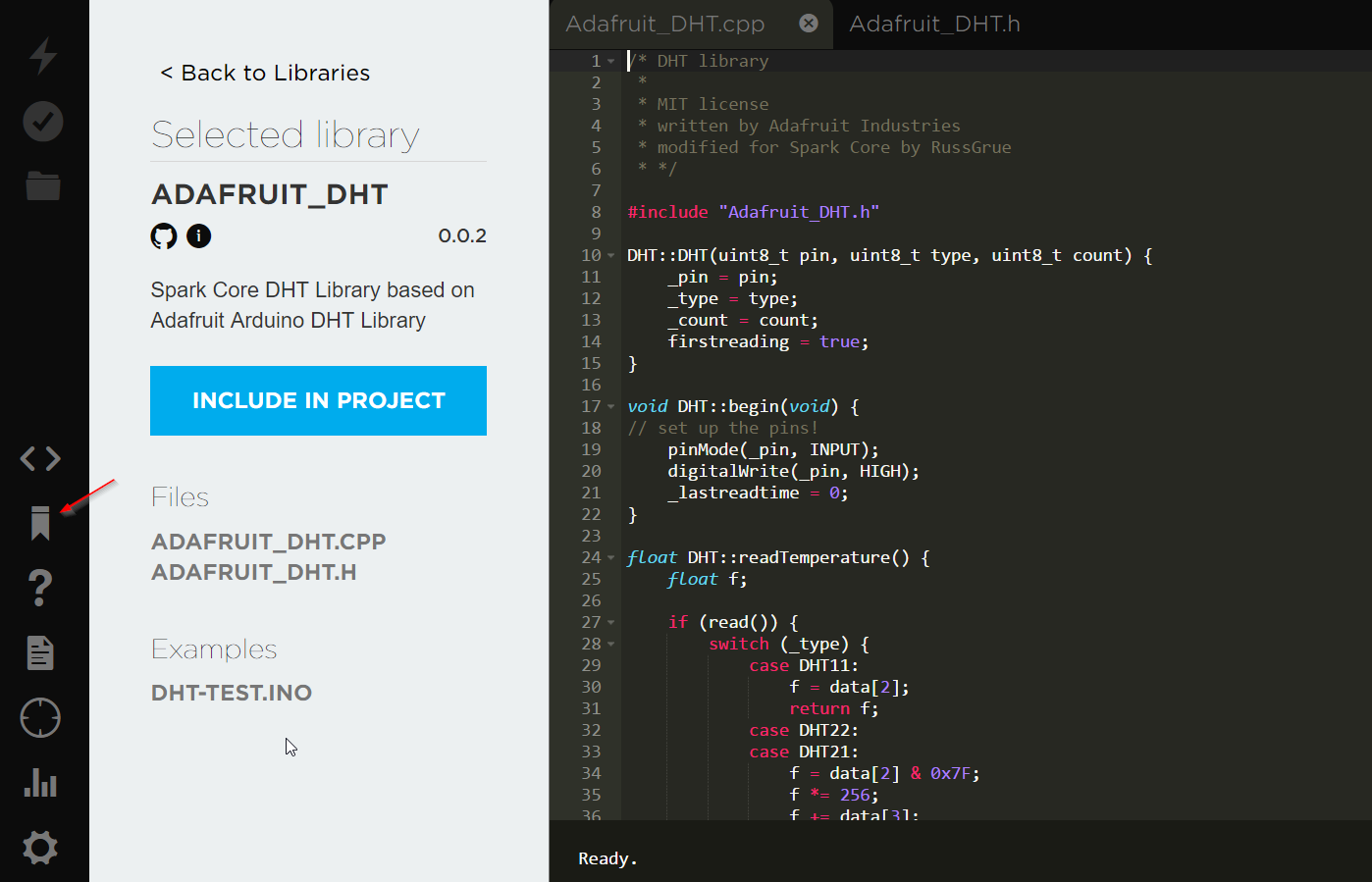
Task: Collapse the code fold at line 17
Action: pyautogui.click(x=611, y=407)
